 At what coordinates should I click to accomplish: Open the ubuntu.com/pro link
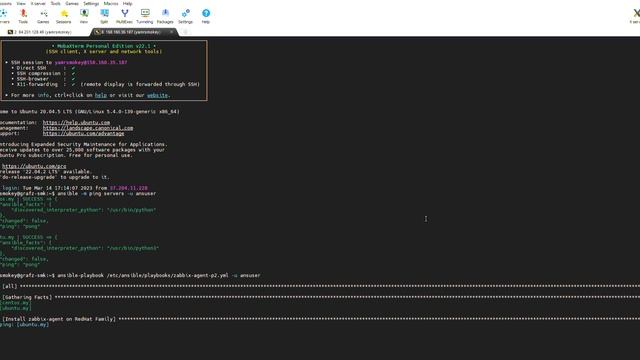[34, 166]
